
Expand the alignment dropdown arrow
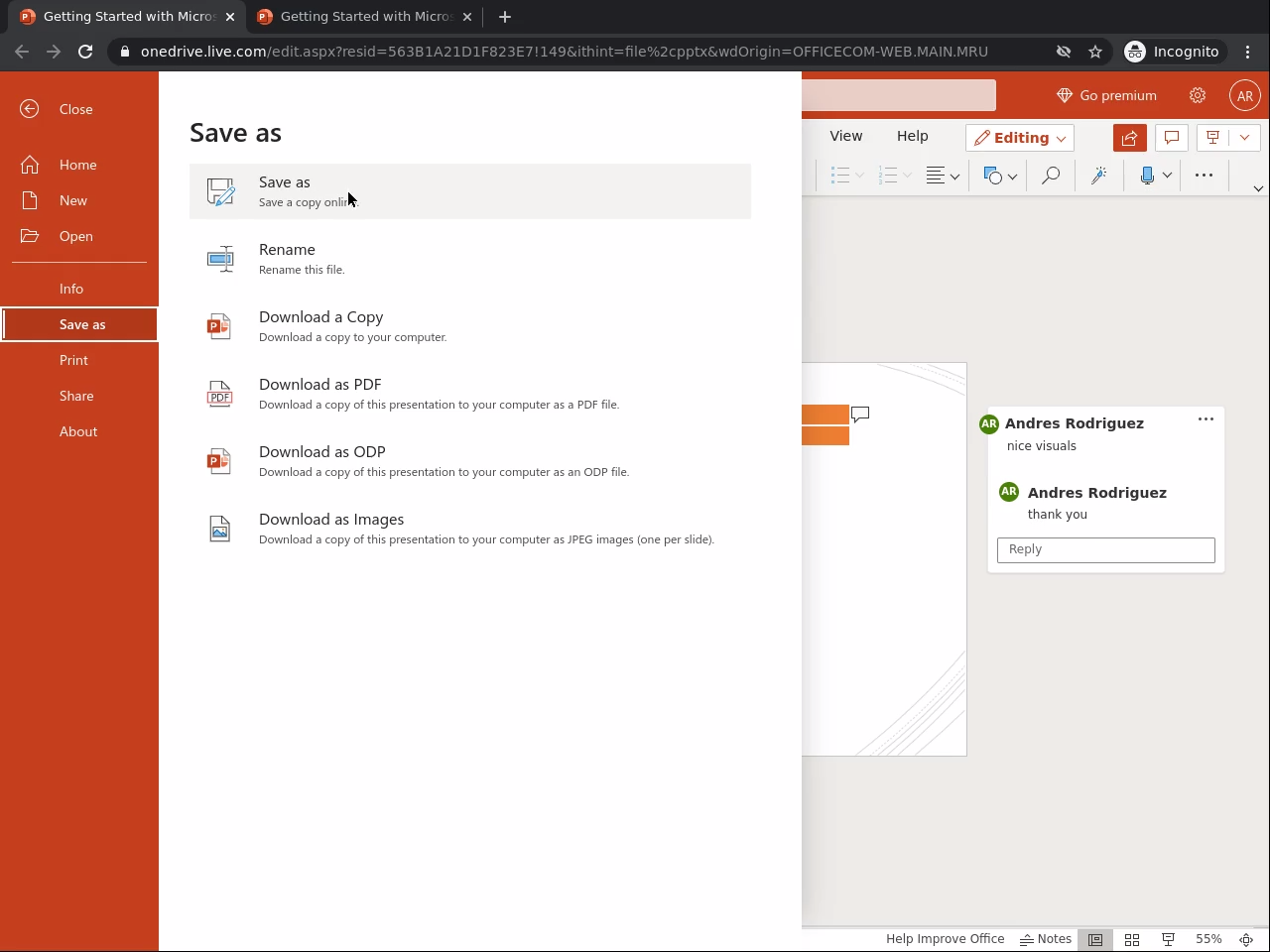(954, 177)
